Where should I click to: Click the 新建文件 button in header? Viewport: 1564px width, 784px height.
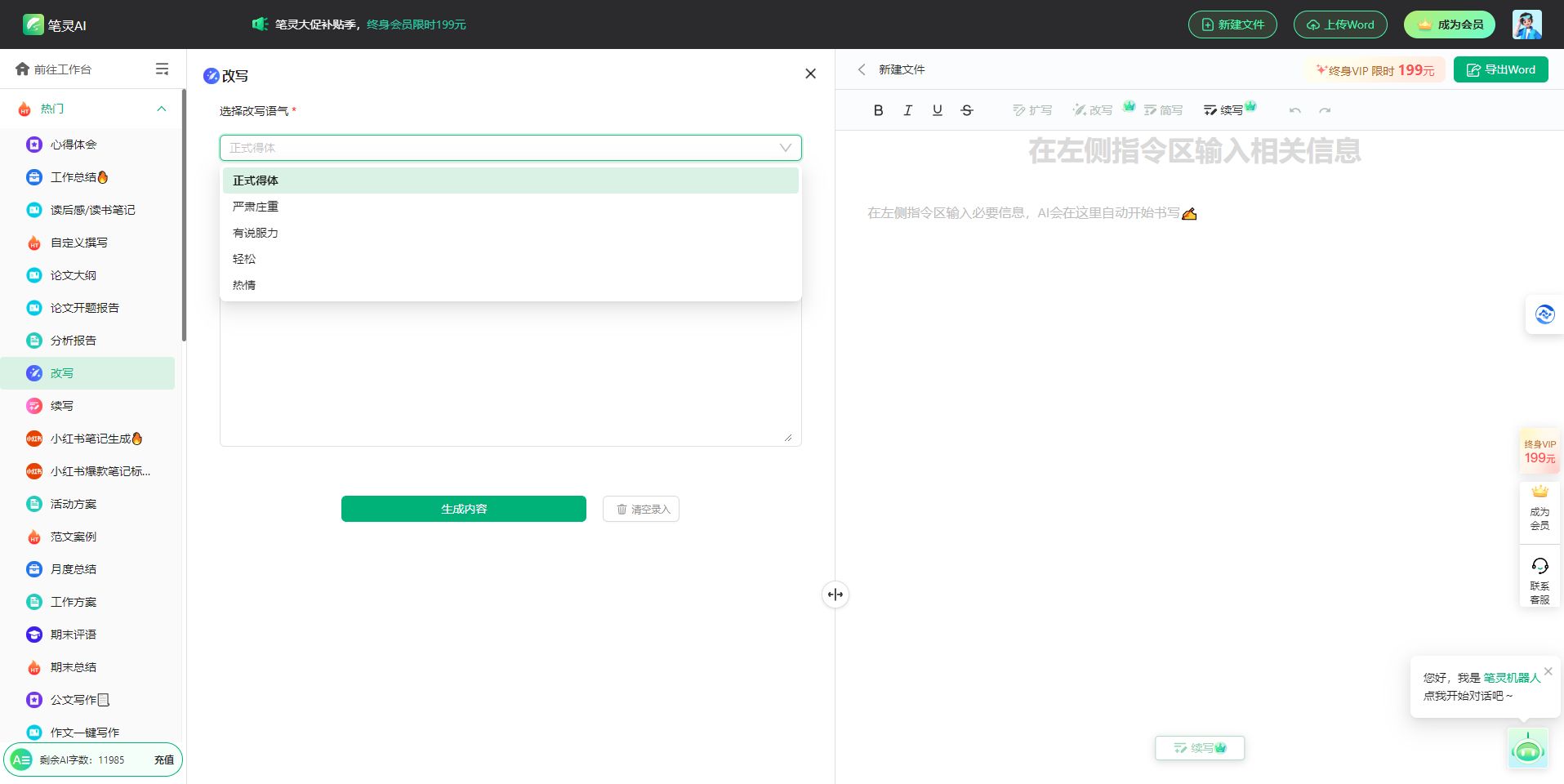click(x=1232, y=24)
